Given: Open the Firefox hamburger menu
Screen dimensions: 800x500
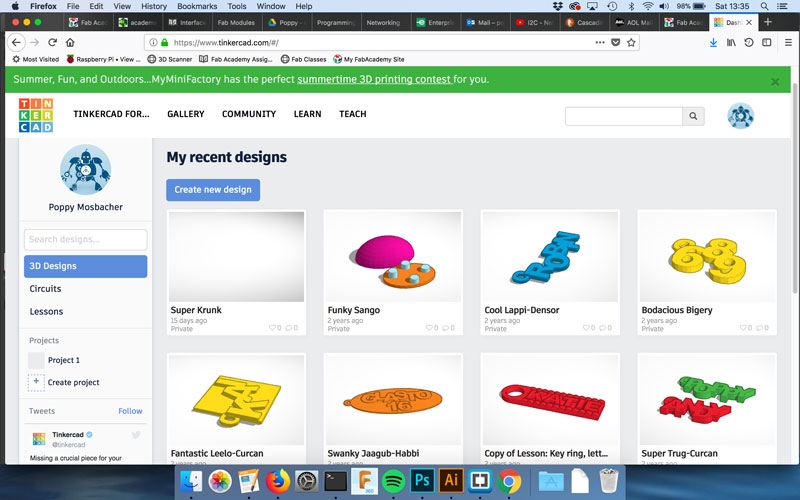Looking at the screenshot, I should click(x=788, y=42).
